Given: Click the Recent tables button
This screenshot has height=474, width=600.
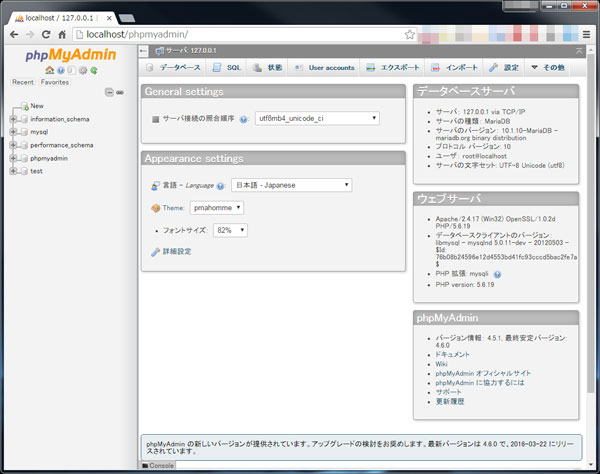Looking at the screenshot, I should (x=23, y=82).
